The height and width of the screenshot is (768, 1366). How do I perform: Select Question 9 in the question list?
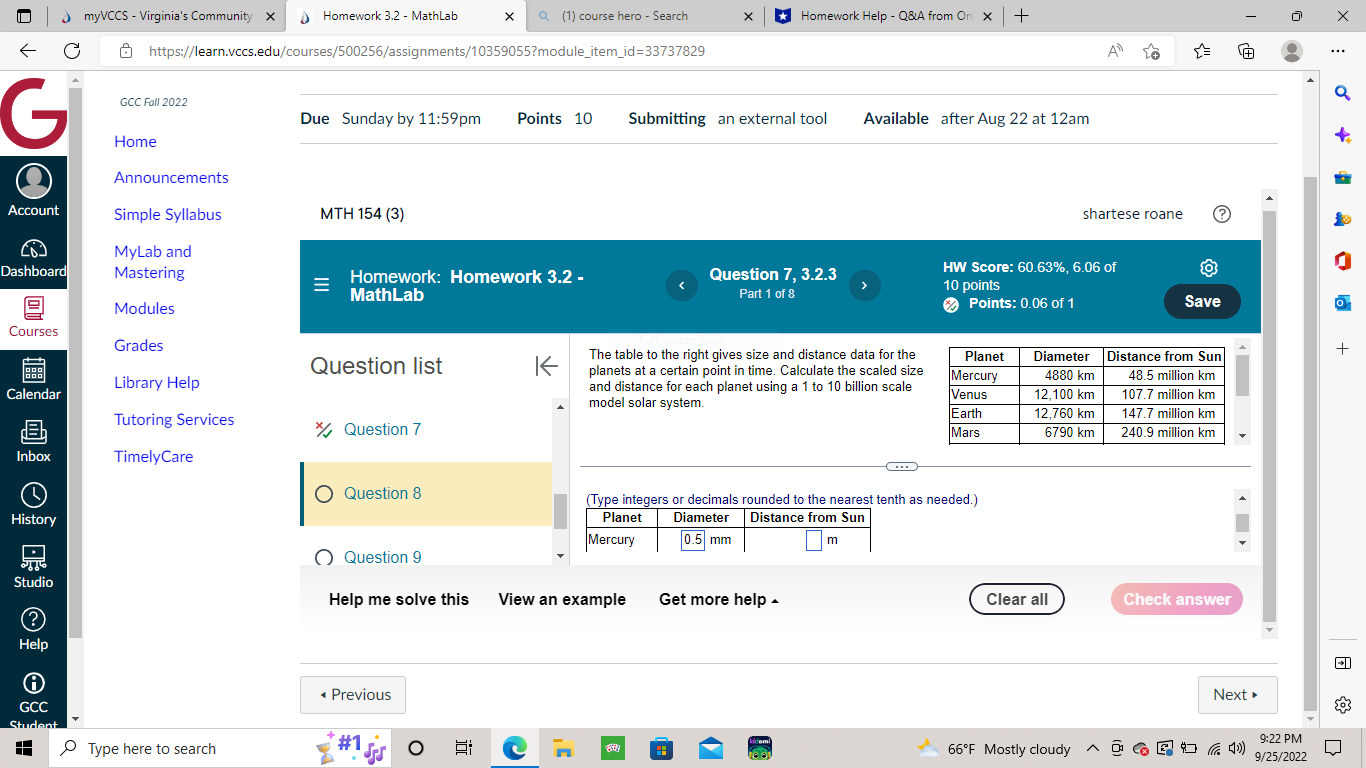coord(381,557)
